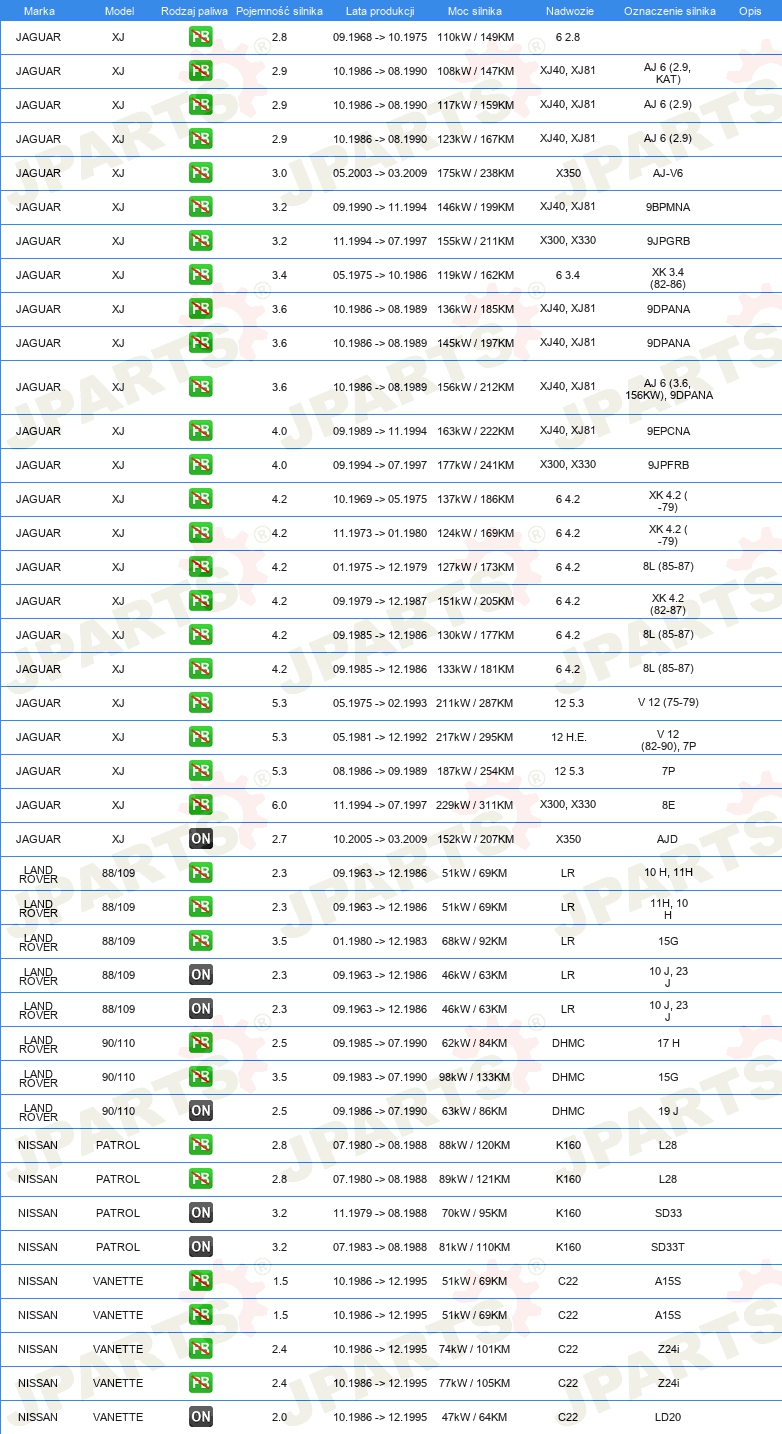782x1434 pixels.
Task: Click the 123kW / 167KM power cell
Action: (475, 139)
